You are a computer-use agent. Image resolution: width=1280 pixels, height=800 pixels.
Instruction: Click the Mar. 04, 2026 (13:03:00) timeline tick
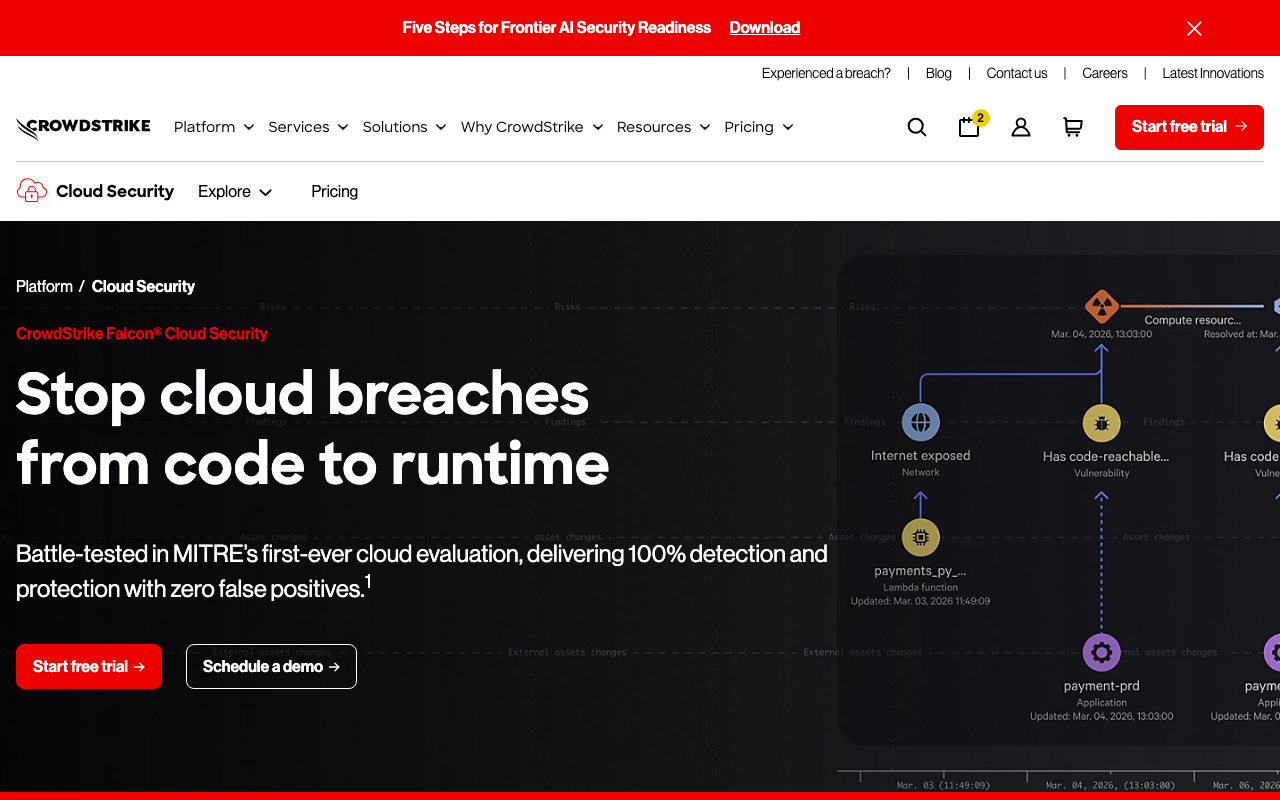pyautogui.click(x=1110, y=786)
